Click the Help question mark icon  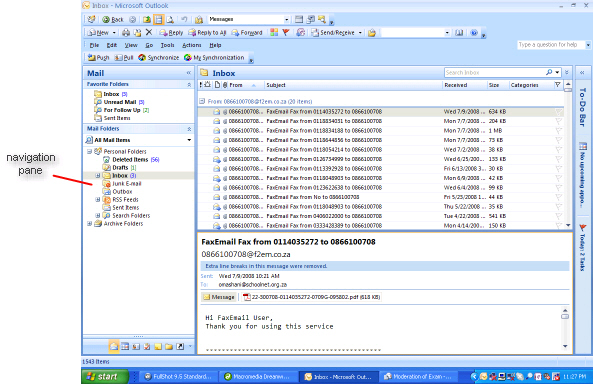[473, 33]
